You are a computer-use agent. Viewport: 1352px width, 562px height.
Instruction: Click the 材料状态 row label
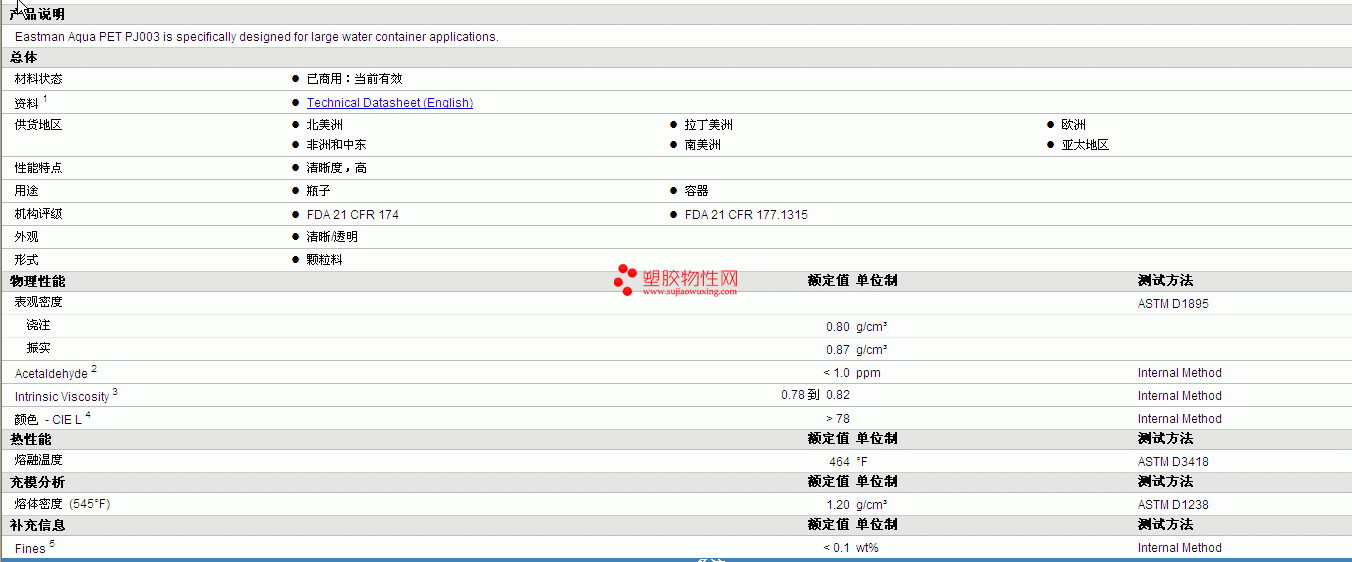pos(38,79)
